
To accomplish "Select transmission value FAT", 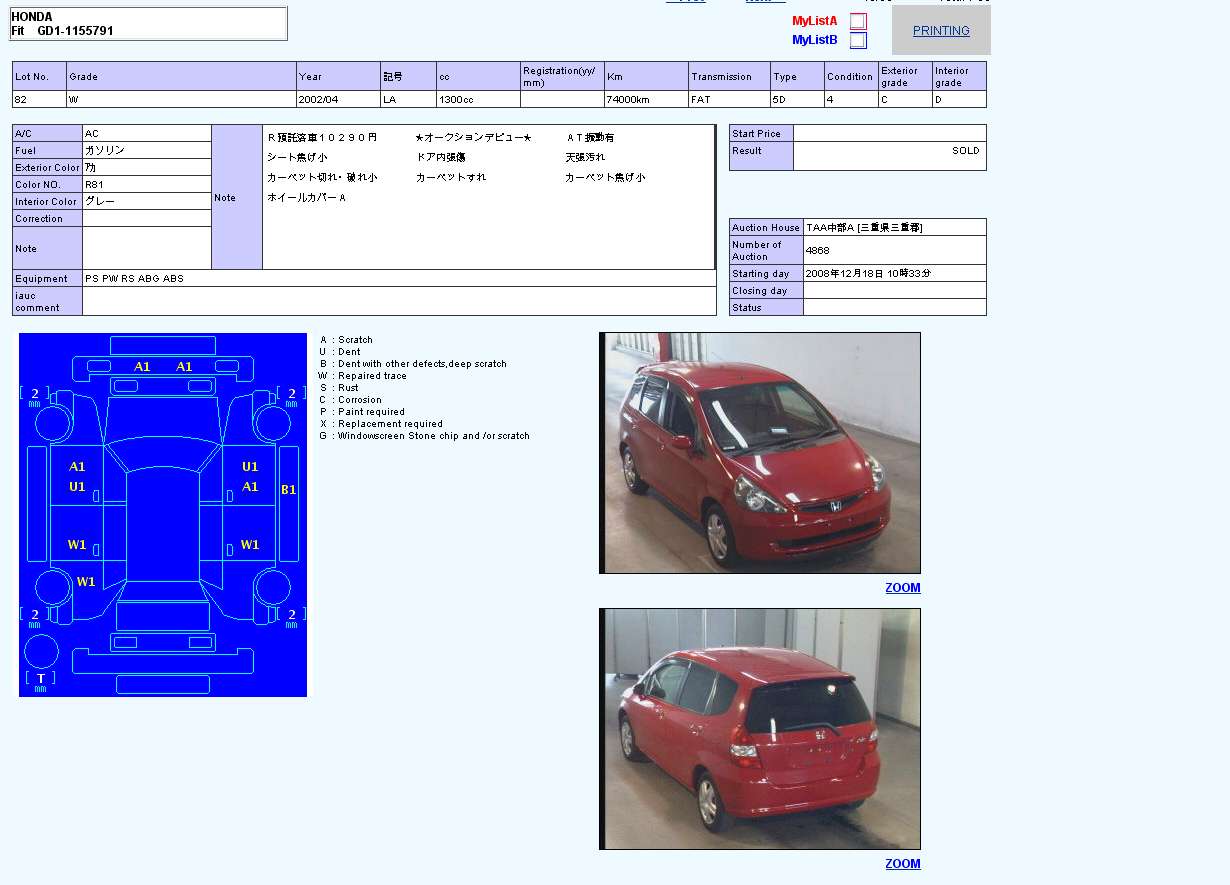I will coord(700,100).
